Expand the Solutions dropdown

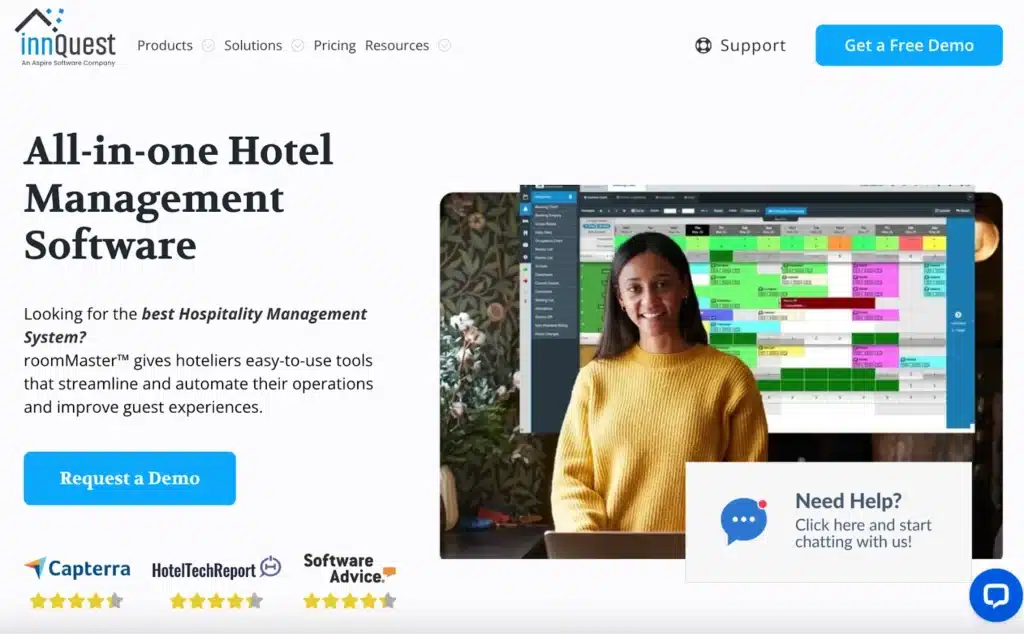point(252,45)
